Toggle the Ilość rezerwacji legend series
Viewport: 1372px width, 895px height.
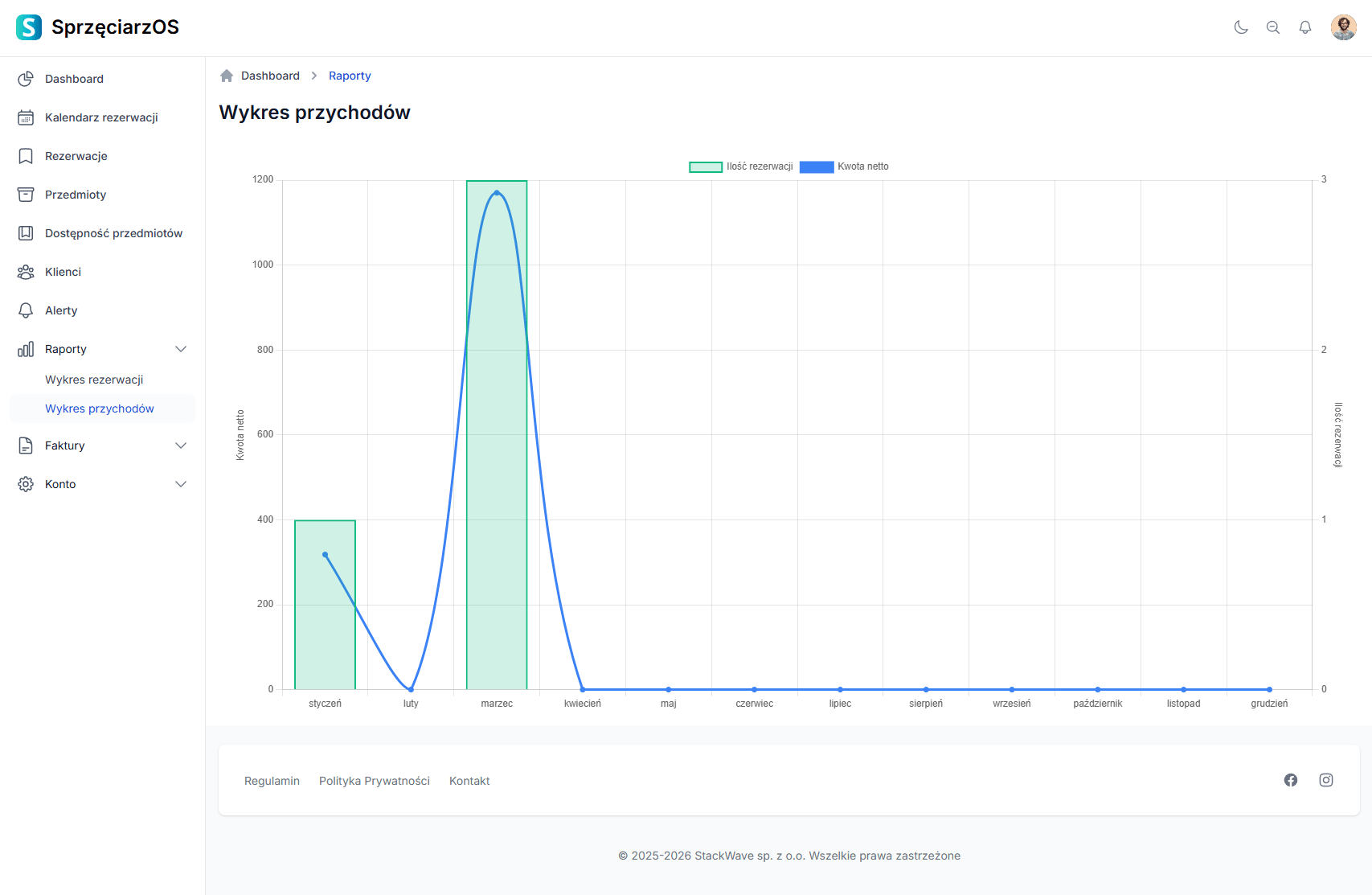coord(741,166)
